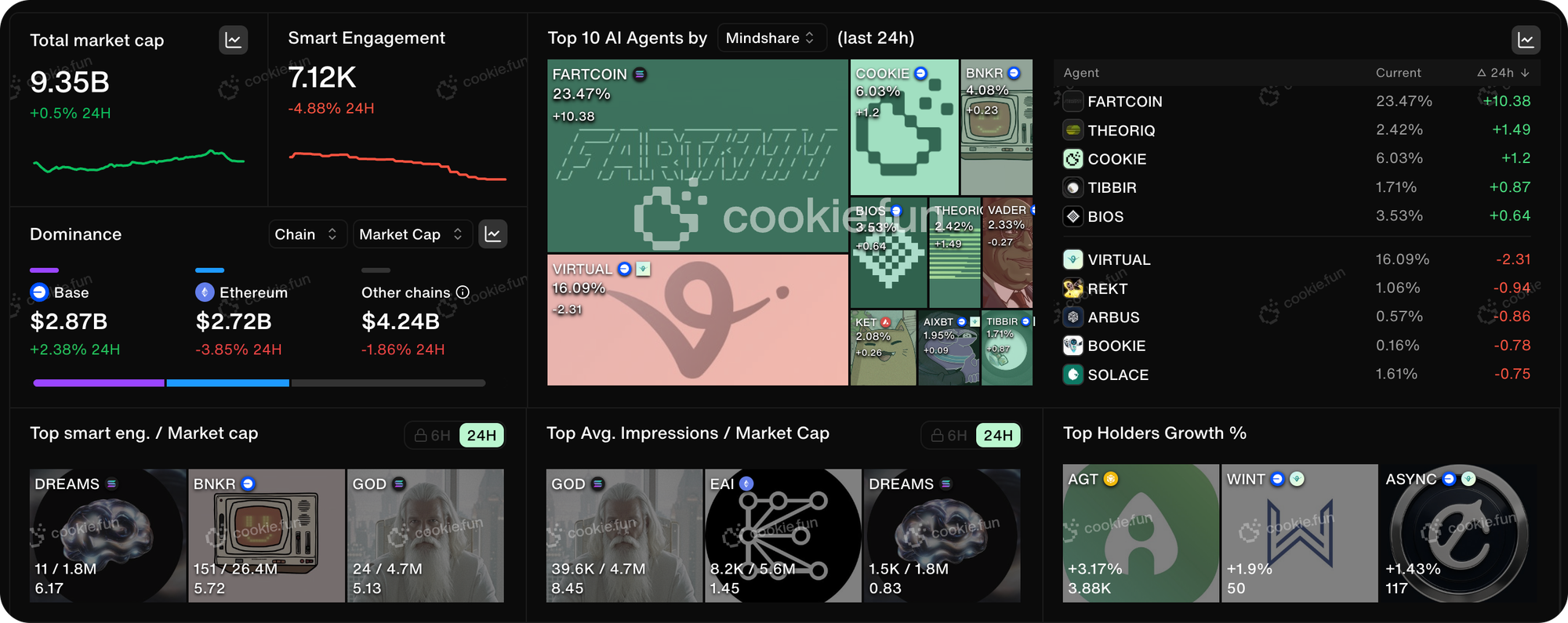Click the gray Other chains segment of bar
The image size is (1568, 623).
coord(388,383)
